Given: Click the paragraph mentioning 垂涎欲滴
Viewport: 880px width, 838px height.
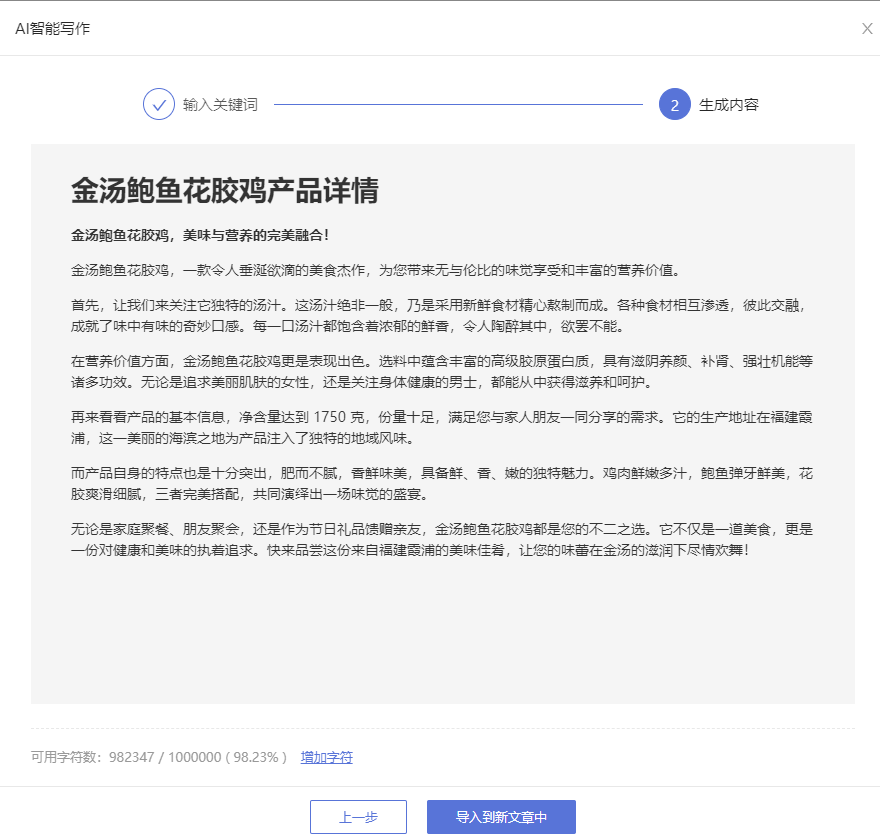Looking at the screenshot, I should tap(375, 270).
